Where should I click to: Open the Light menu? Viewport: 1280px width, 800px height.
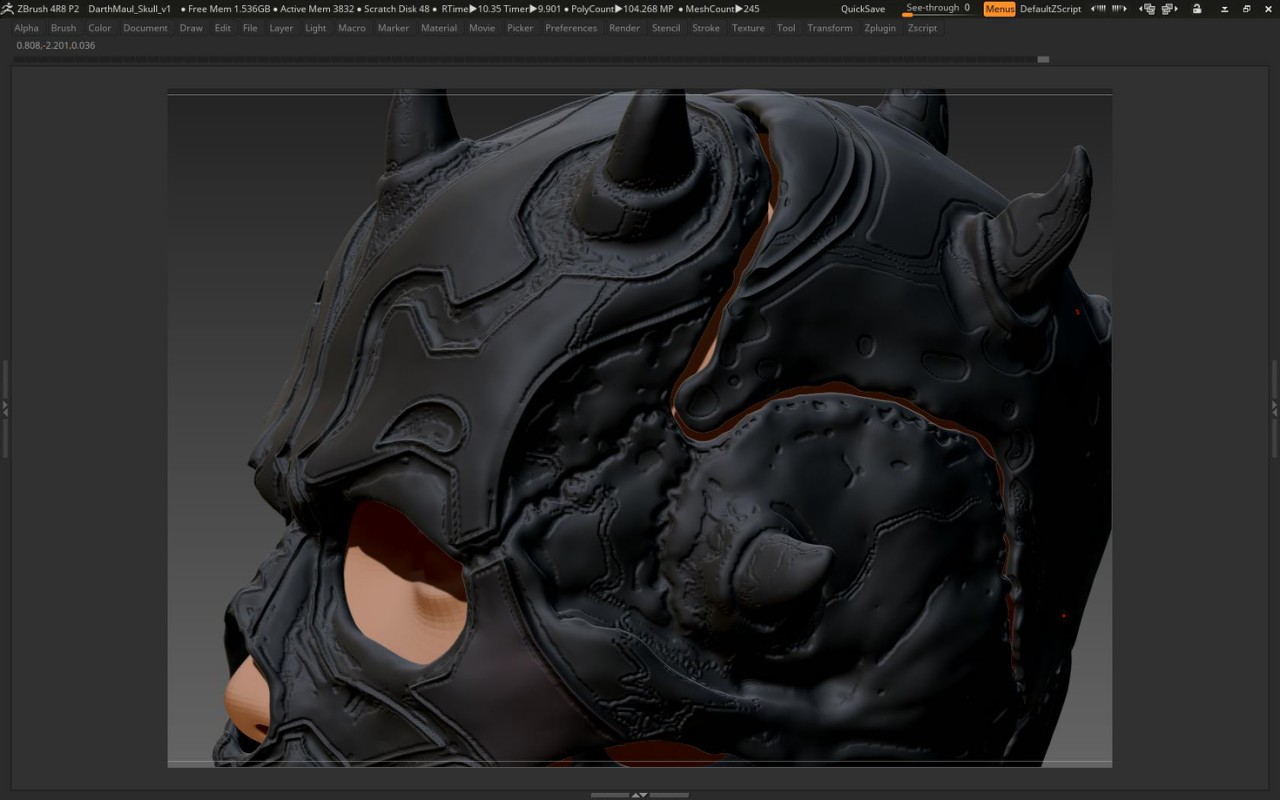coord(315,28)
